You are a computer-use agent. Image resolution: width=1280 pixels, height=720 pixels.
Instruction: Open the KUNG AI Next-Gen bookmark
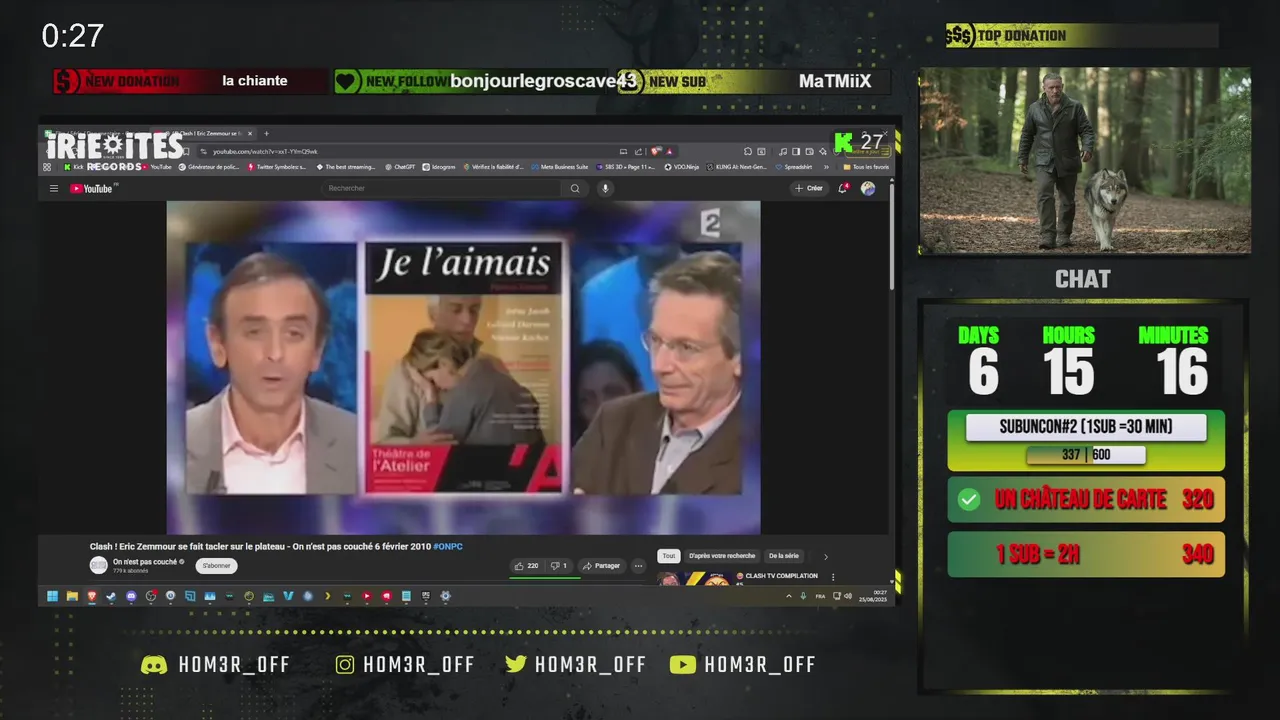tap(737, 167)
